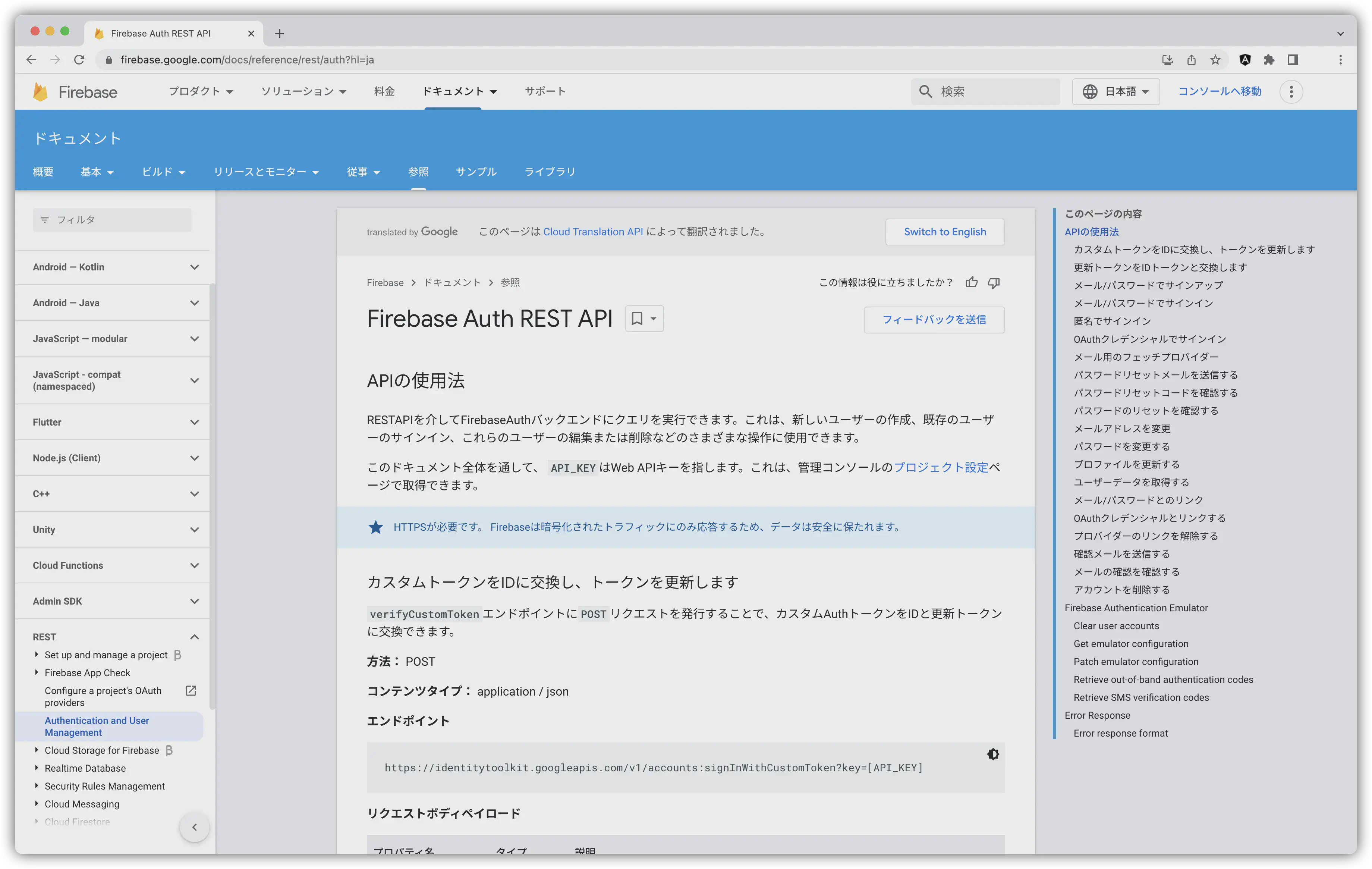Expand Realtime Database tree item

37,768
